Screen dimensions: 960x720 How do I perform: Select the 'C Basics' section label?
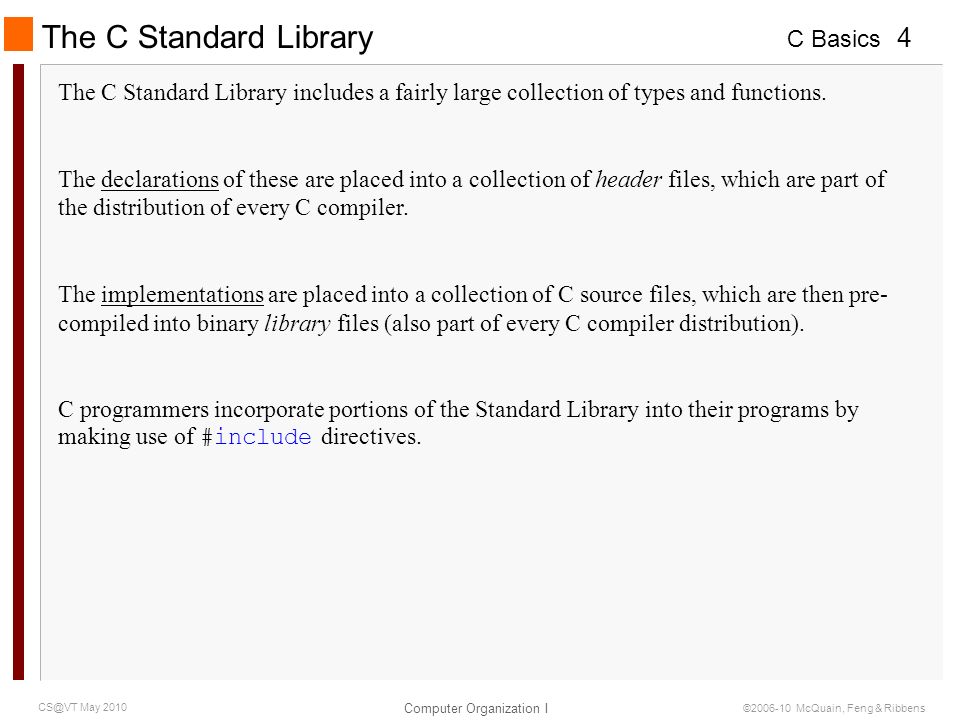pos(833,39)
